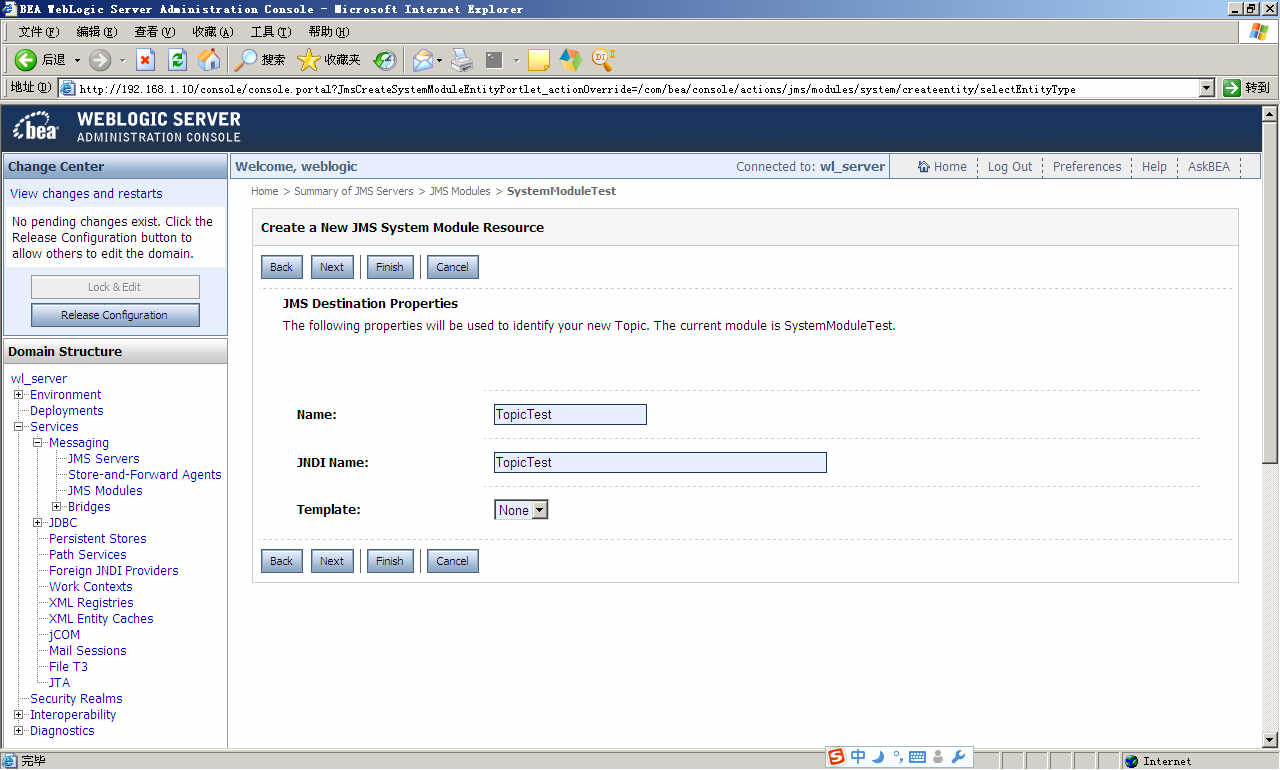This screenshot has width=1280, height=770.
Task: Open the 收藏(A) menu
Action: pyautogui.click(x=213, y=32)
